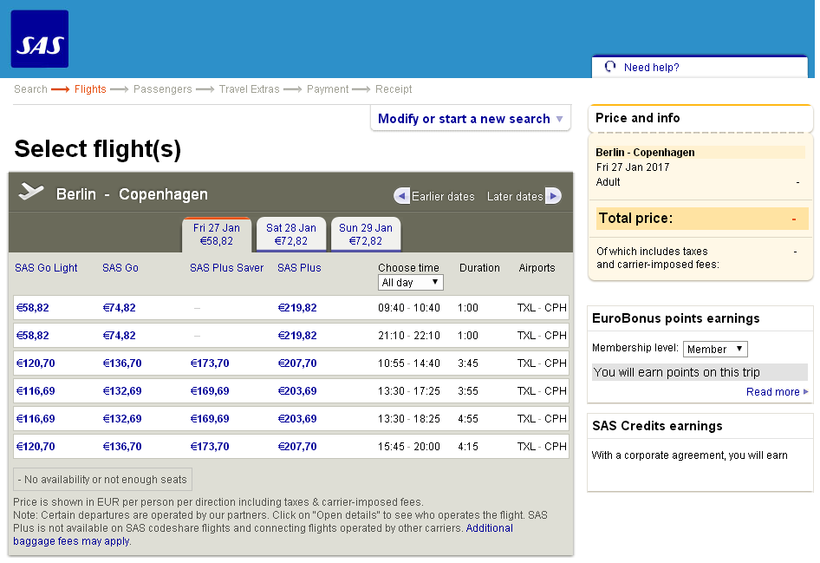Choose €74,82 SAS Go 21:10 flight
820x563 pixels.
tap(119, 335)
